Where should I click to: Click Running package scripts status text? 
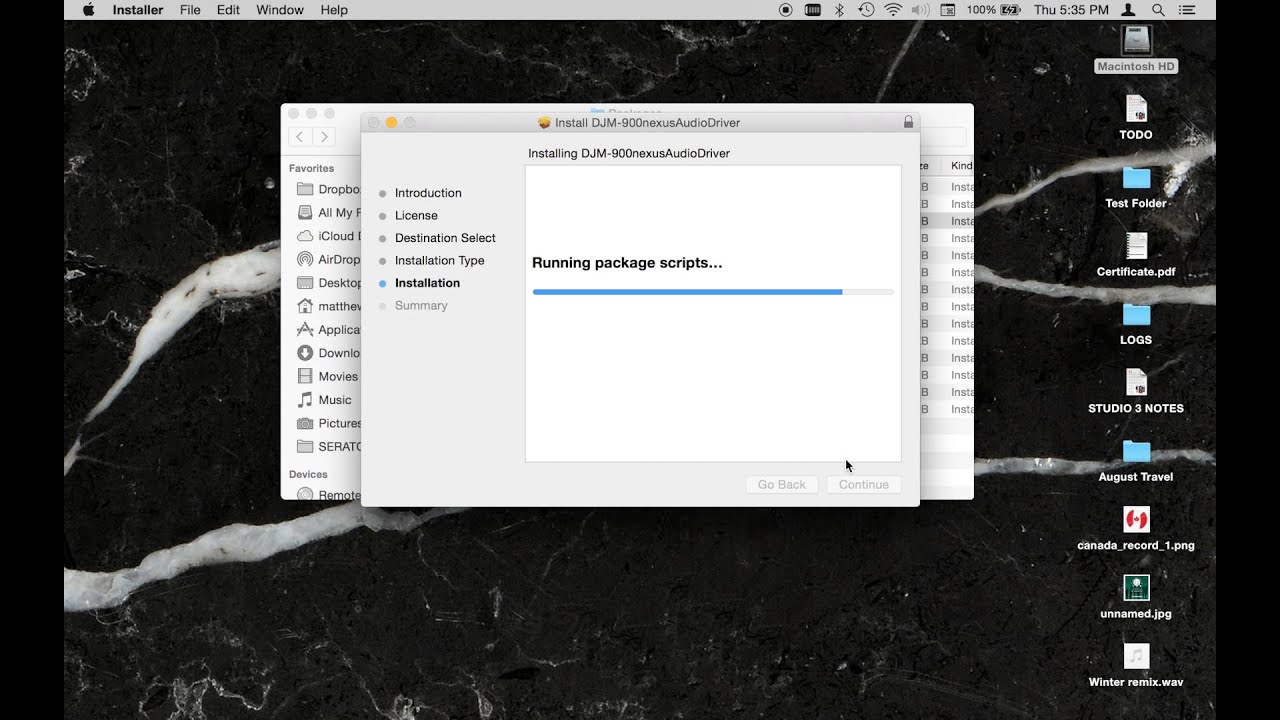(627, 263)
